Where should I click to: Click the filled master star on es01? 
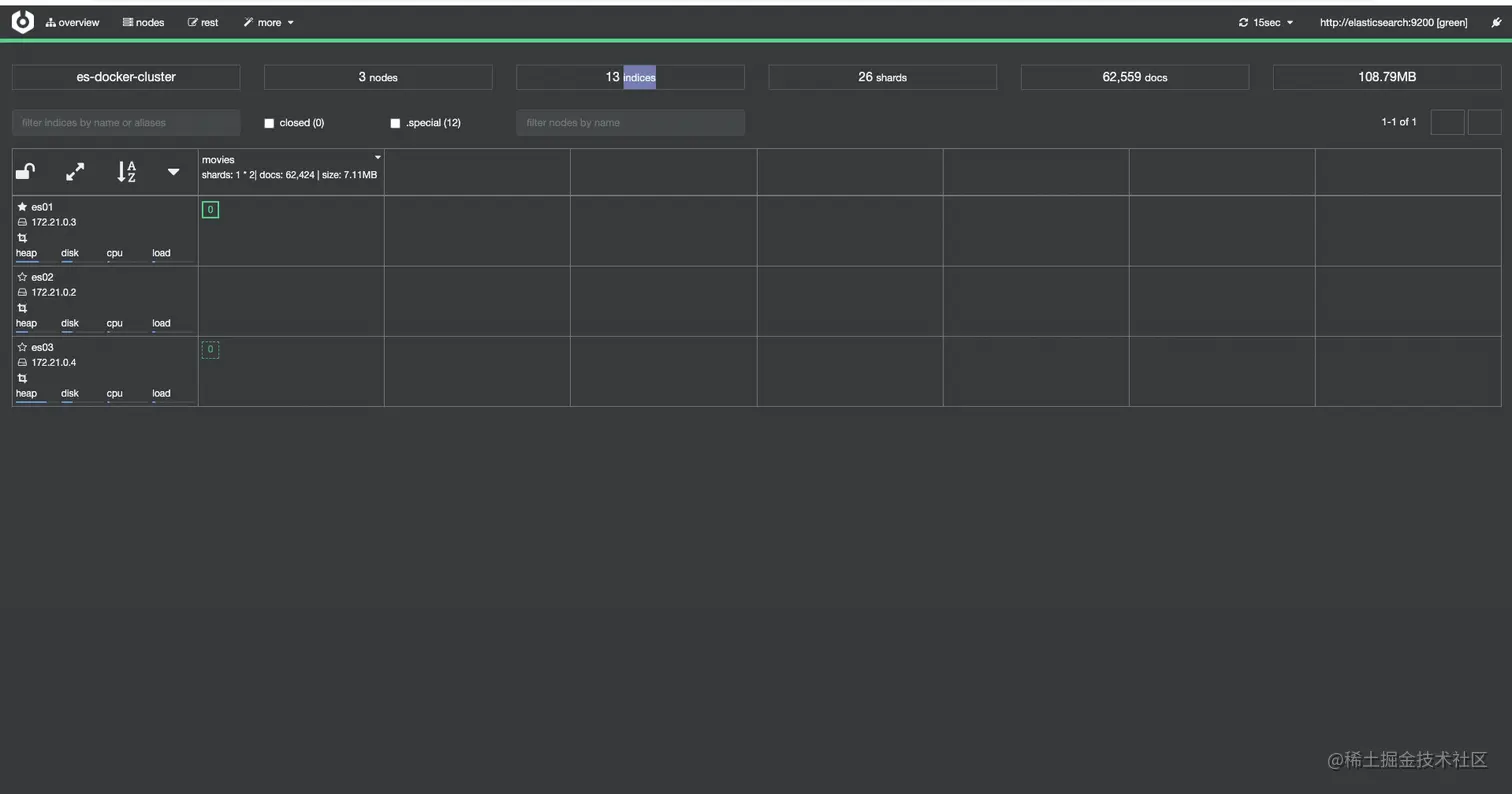(22, 207)
